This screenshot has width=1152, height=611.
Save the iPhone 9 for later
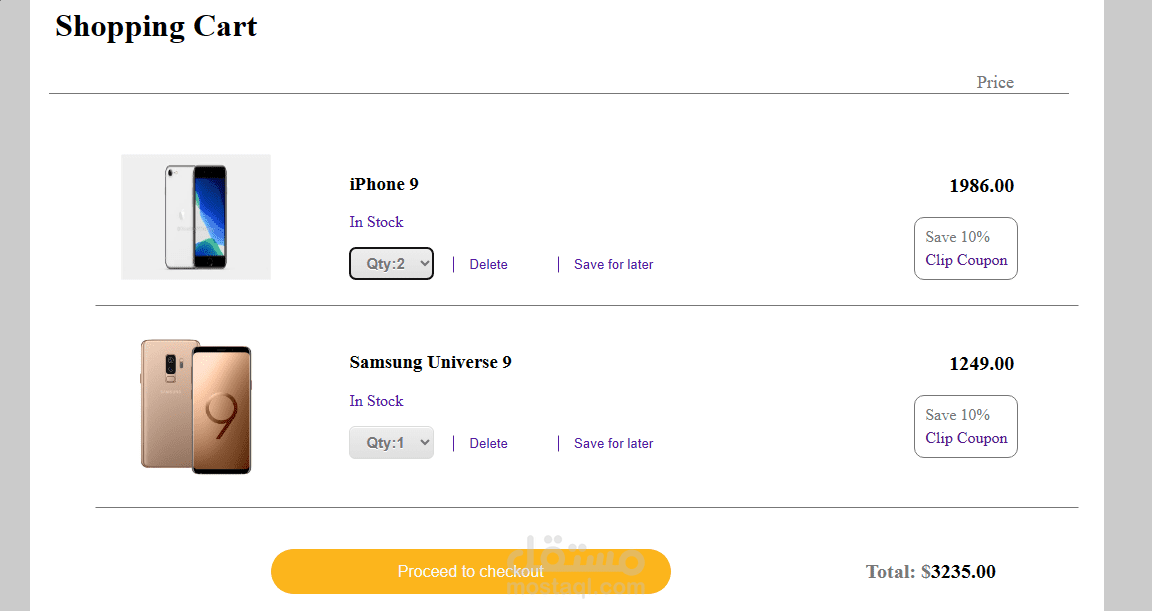[x=613, y=265]
